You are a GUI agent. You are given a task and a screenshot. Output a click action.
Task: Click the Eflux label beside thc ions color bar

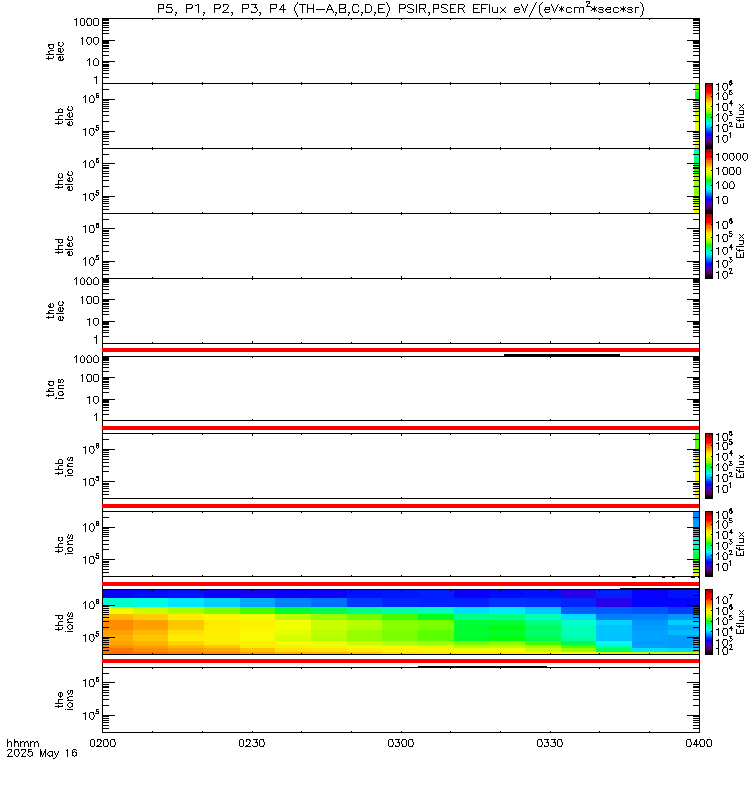(740, 544)
